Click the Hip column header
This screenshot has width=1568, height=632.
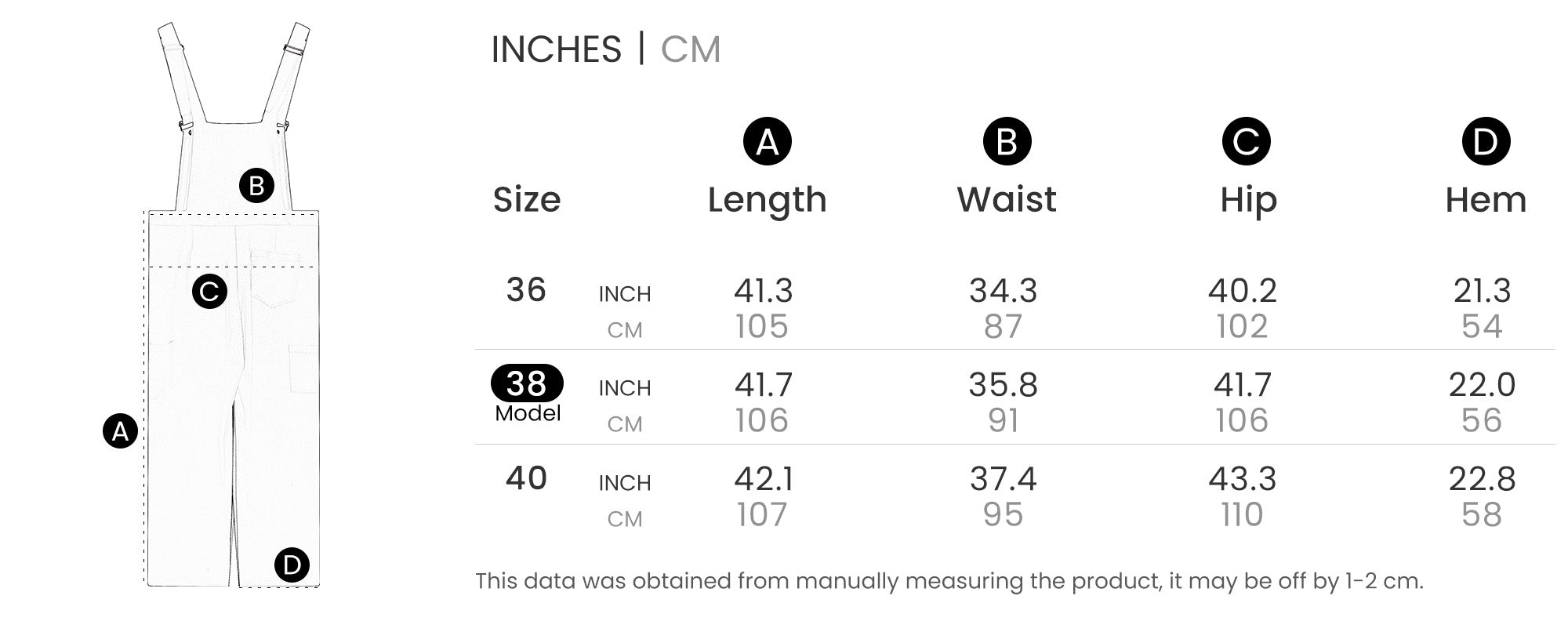(x=1248, y=201)
